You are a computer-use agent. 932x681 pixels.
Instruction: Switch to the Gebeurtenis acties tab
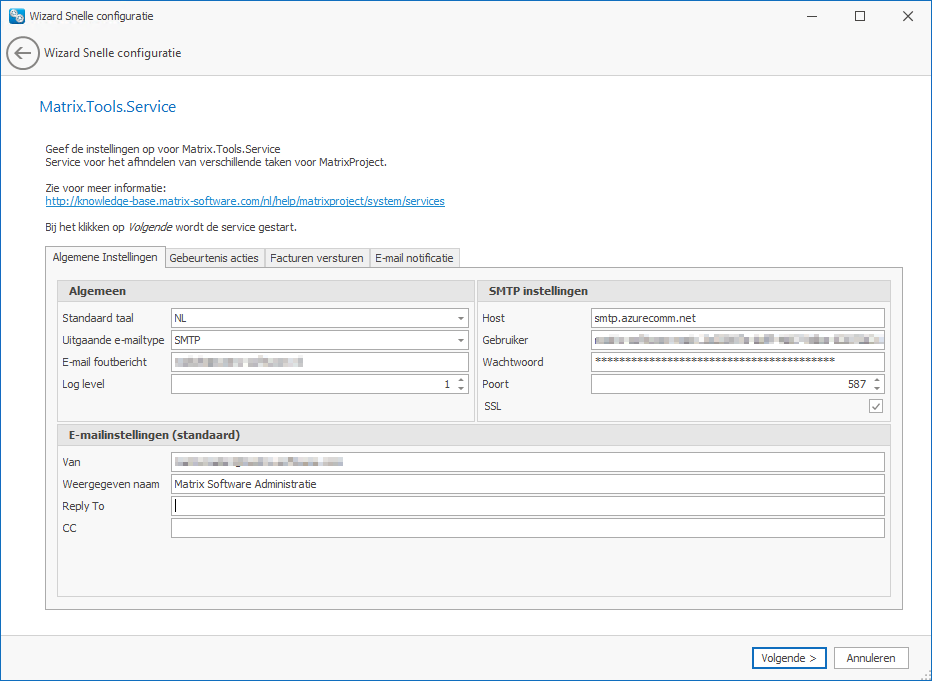(x=214, y=257)
